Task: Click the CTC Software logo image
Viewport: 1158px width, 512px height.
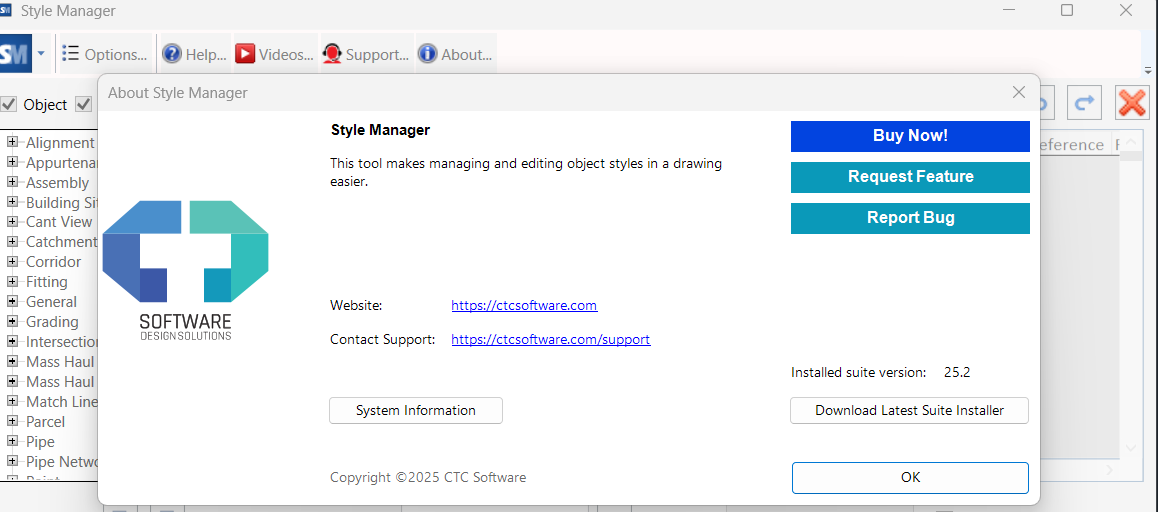Action: tap(185, 270)
